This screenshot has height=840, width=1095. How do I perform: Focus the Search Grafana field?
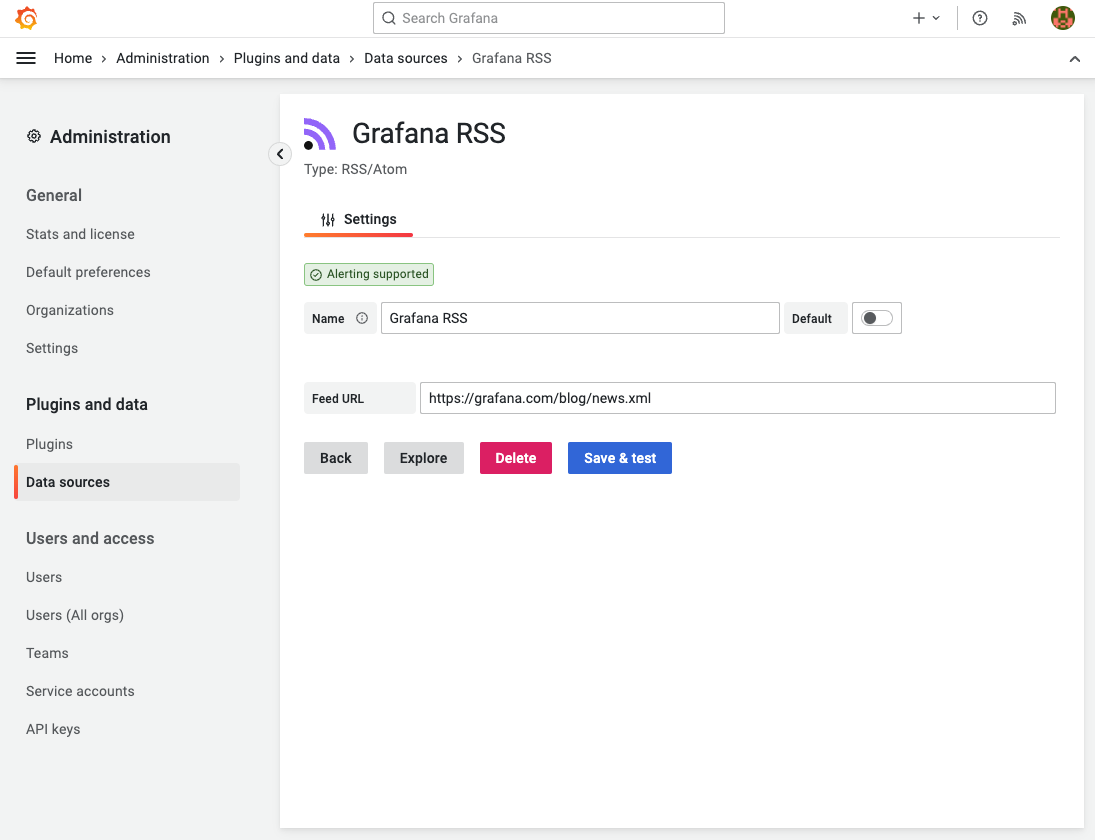[x=549, y=18]
